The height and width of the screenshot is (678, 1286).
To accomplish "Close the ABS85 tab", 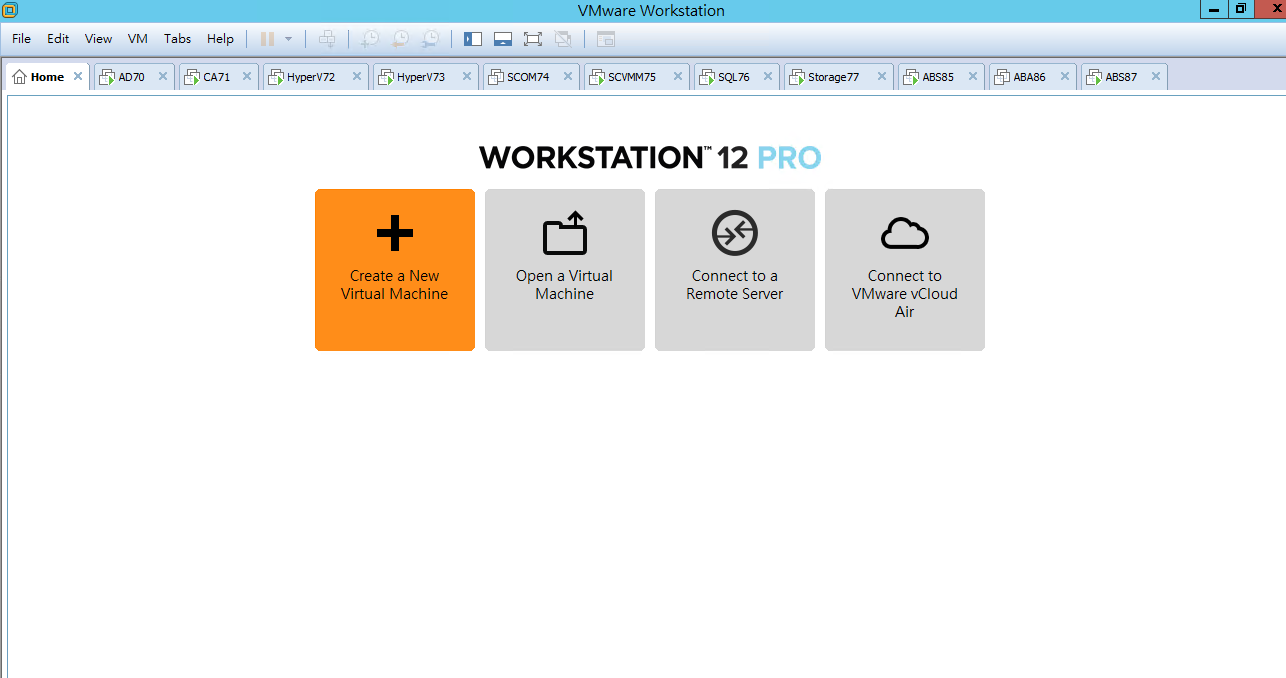I will point(973,76).
